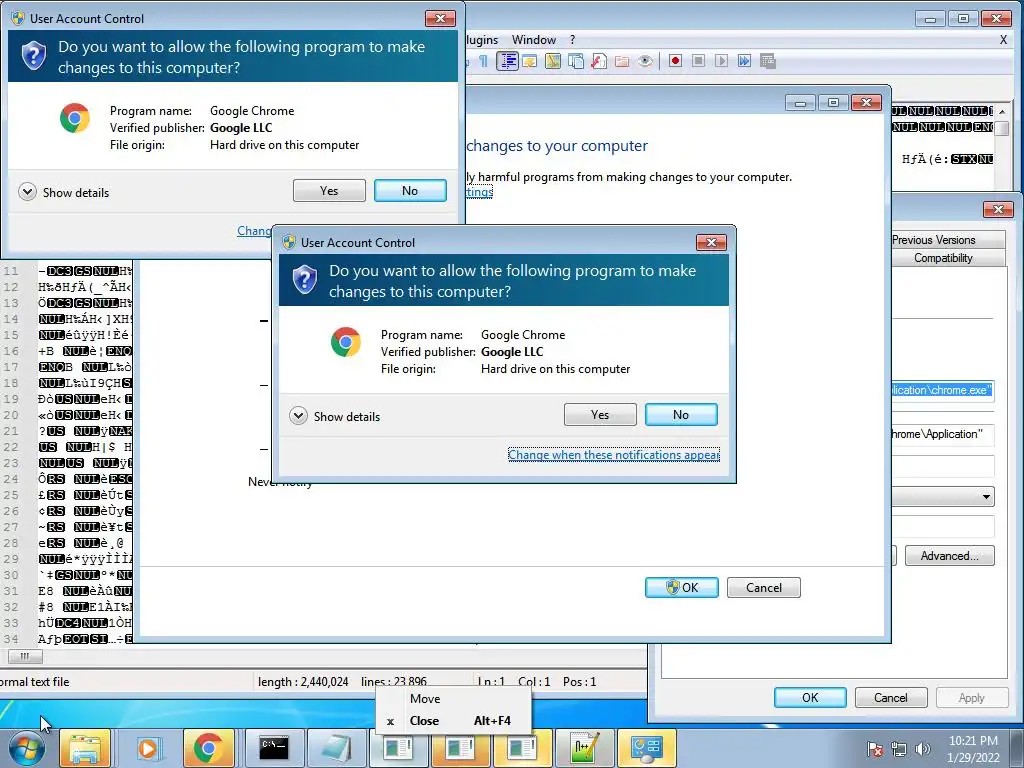
Task: Click the Target field ending chrome.exe
Action: click(943, 391)
